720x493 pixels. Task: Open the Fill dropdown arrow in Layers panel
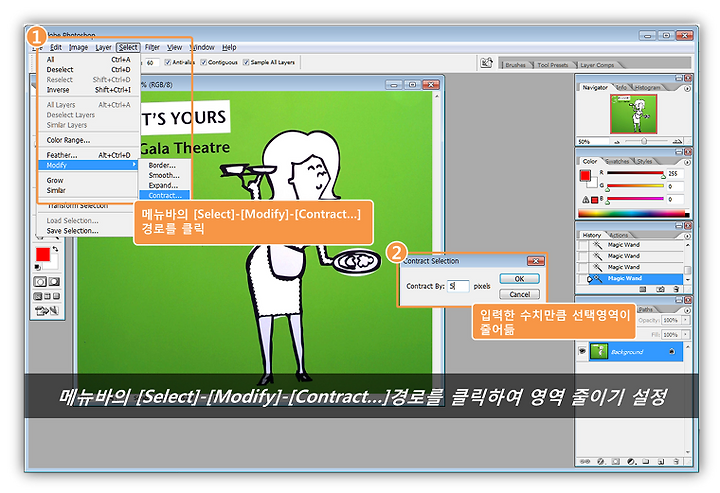click(686, 335)
